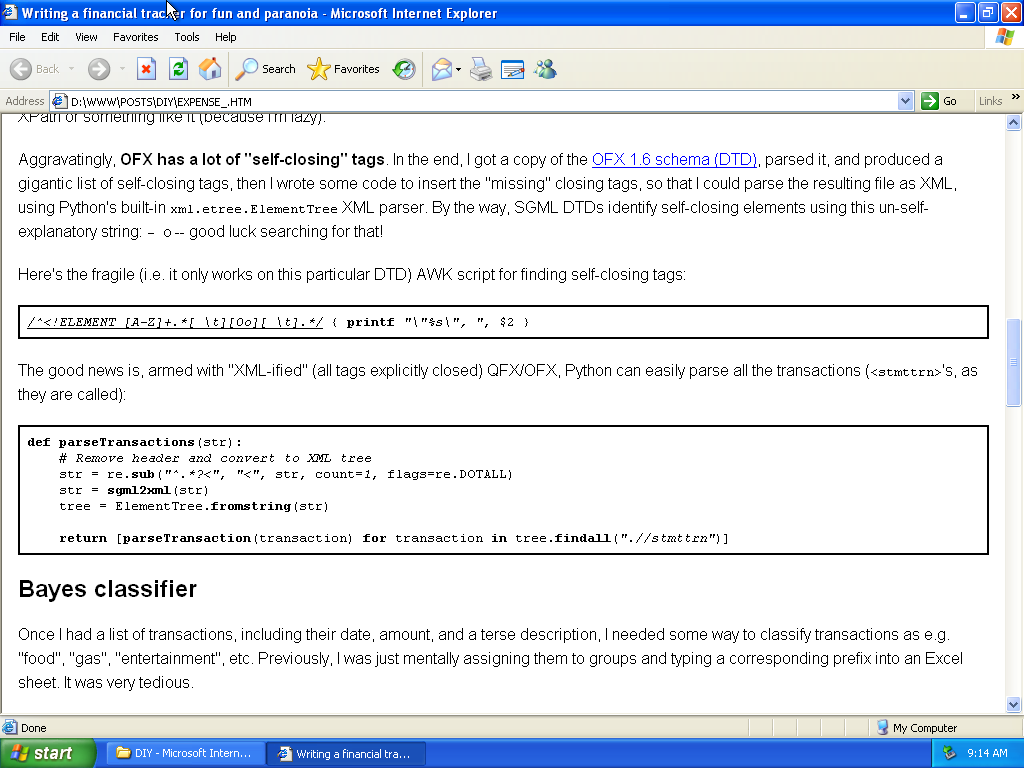The height and width of the screenshot is (768, 1024).
Task: Click the Go button
Action: (939, 101)
